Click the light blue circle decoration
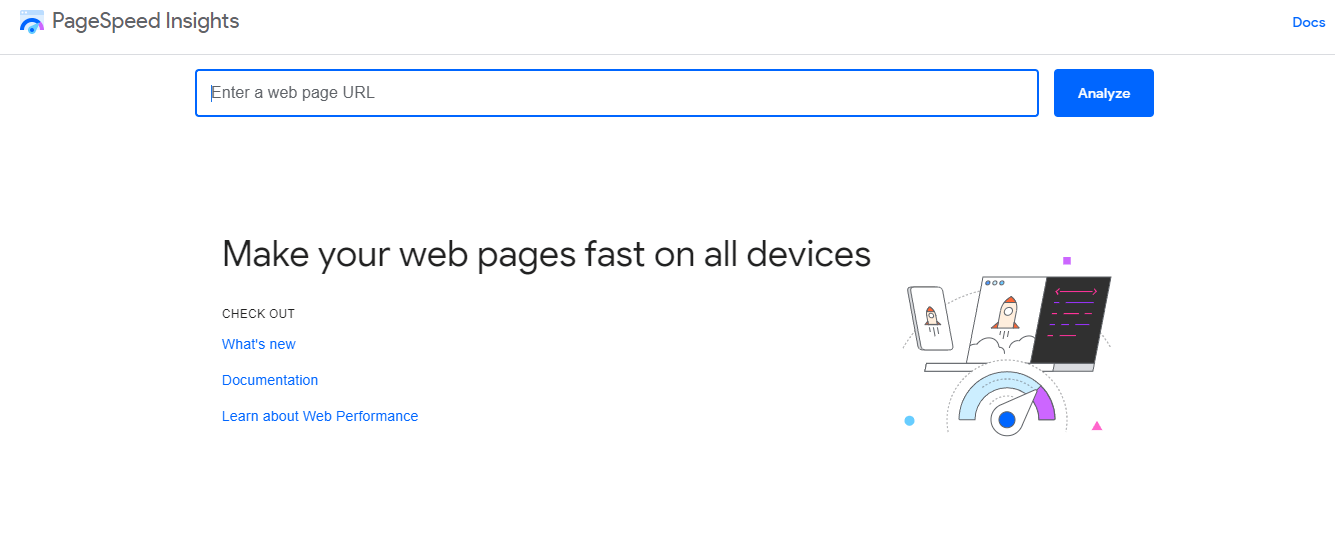 pyautogui.click(x=909, y=421)
